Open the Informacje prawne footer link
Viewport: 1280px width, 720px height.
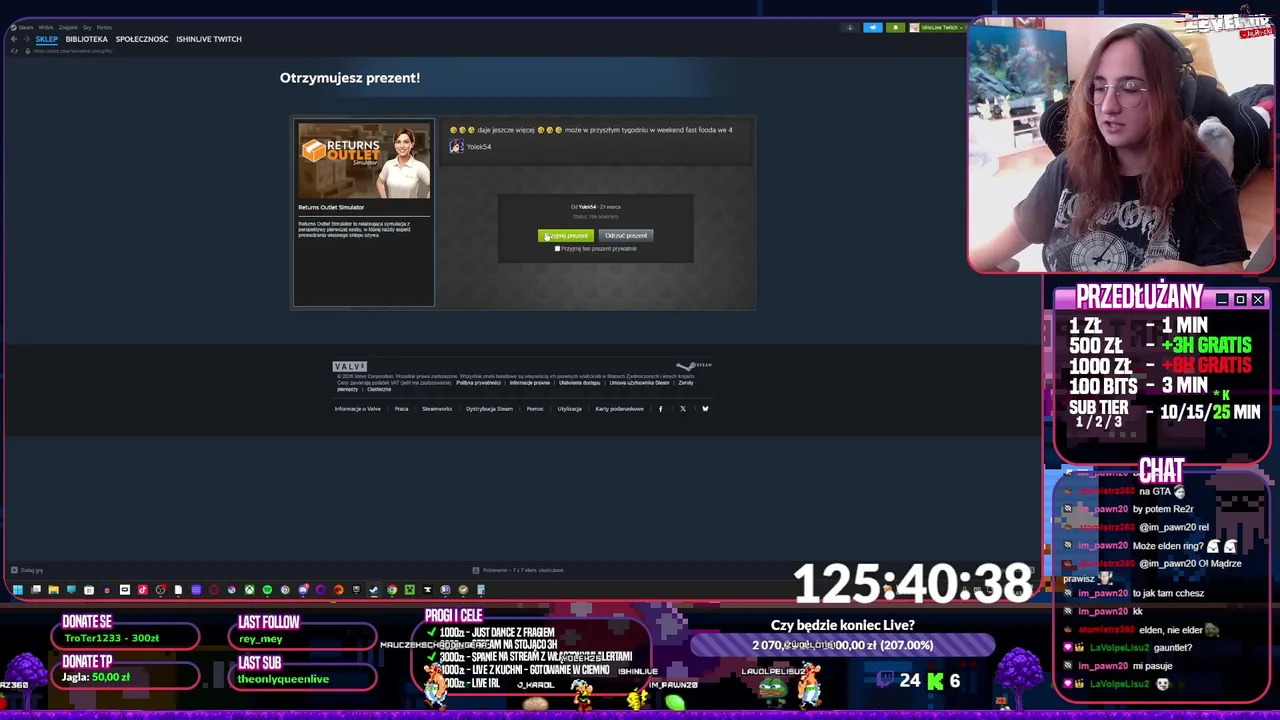(x=529, y=383)
